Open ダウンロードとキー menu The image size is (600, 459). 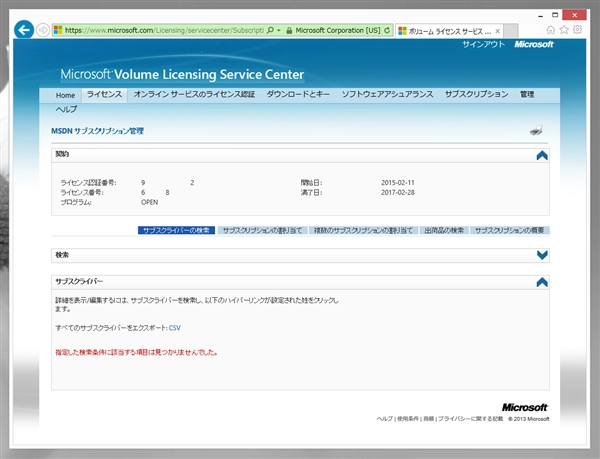[298, 94]
